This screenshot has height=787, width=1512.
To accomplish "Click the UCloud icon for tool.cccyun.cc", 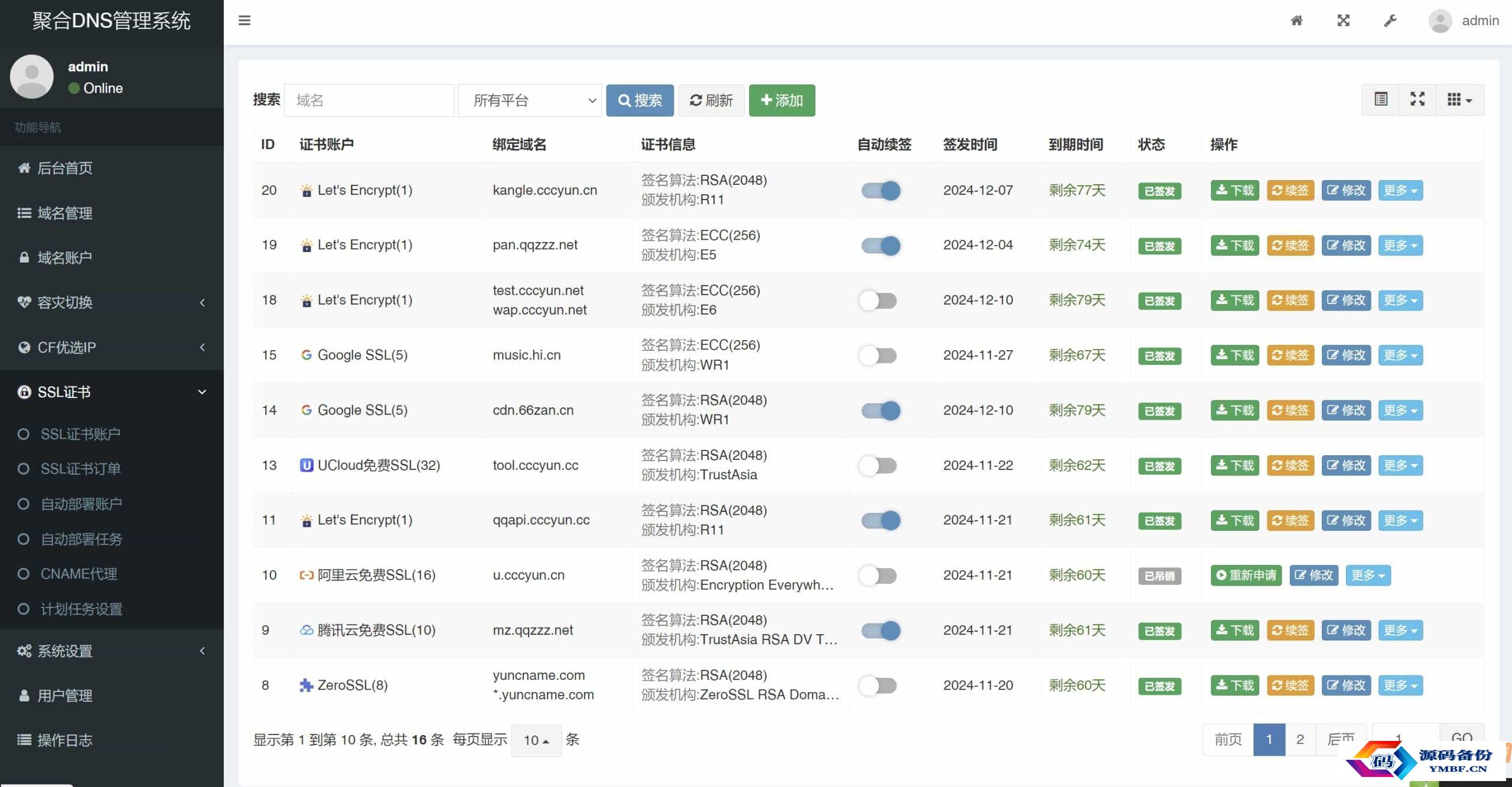I will tap(306, 465).
